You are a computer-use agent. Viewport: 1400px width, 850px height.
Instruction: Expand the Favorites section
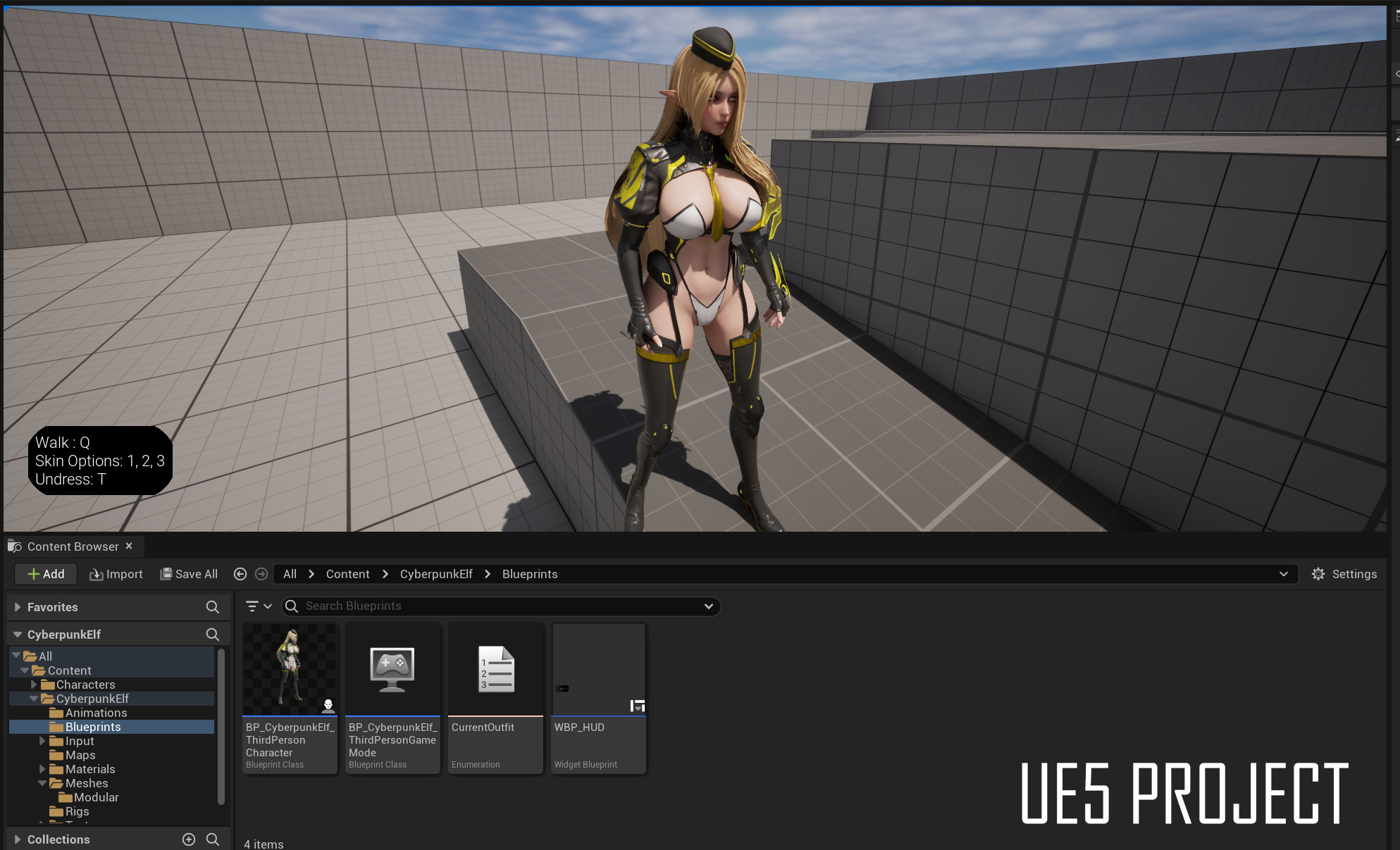click(18, 607)
